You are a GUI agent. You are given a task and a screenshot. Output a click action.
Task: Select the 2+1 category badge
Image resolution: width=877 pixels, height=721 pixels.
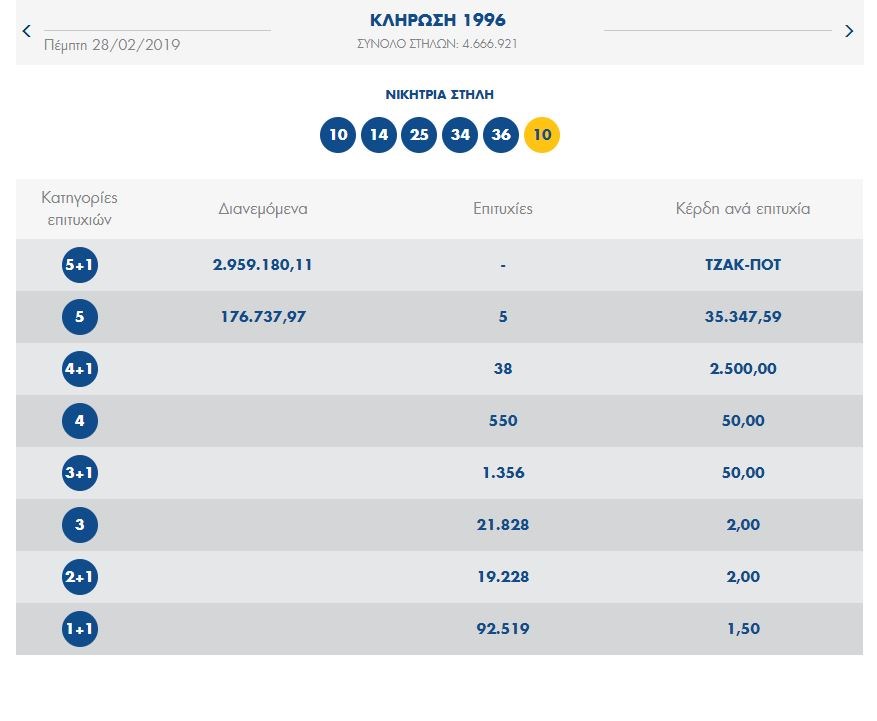(x=80, y=577)
